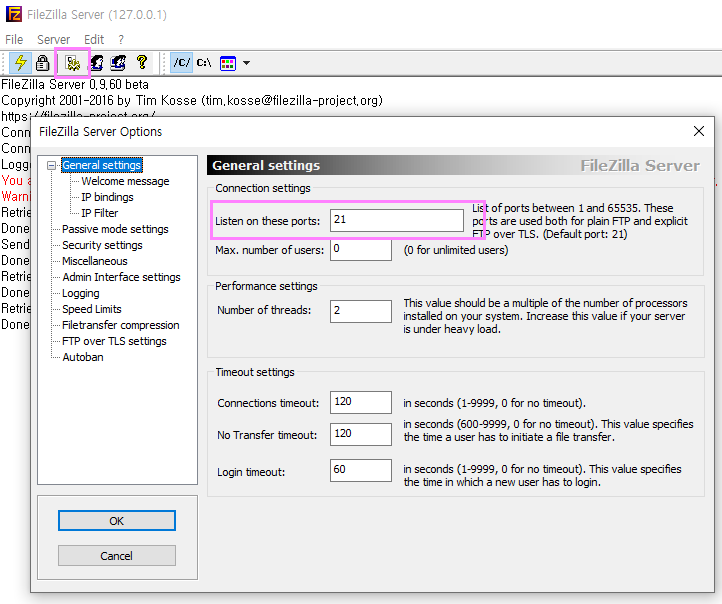Select Logging in the options tree
This screenshot has width=722, height=604.
click(x=81, y=293)
